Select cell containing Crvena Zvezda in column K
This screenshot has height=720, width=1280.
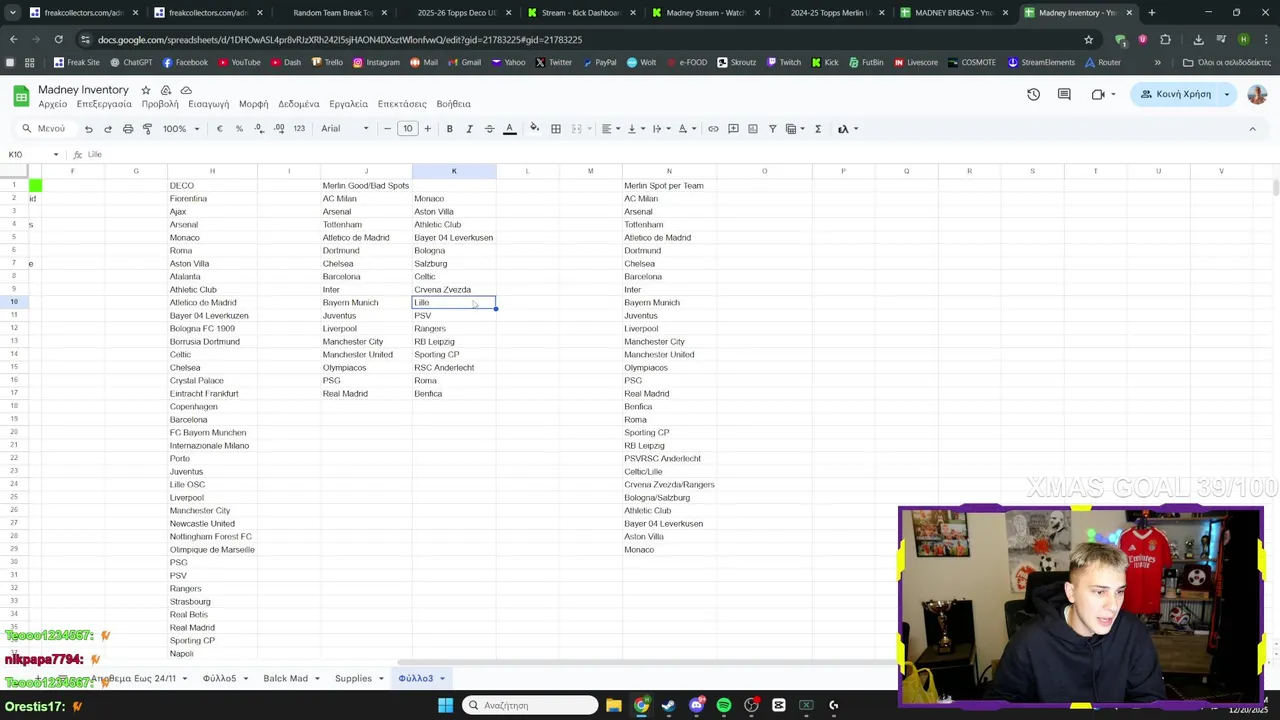[x=454, y=290]
